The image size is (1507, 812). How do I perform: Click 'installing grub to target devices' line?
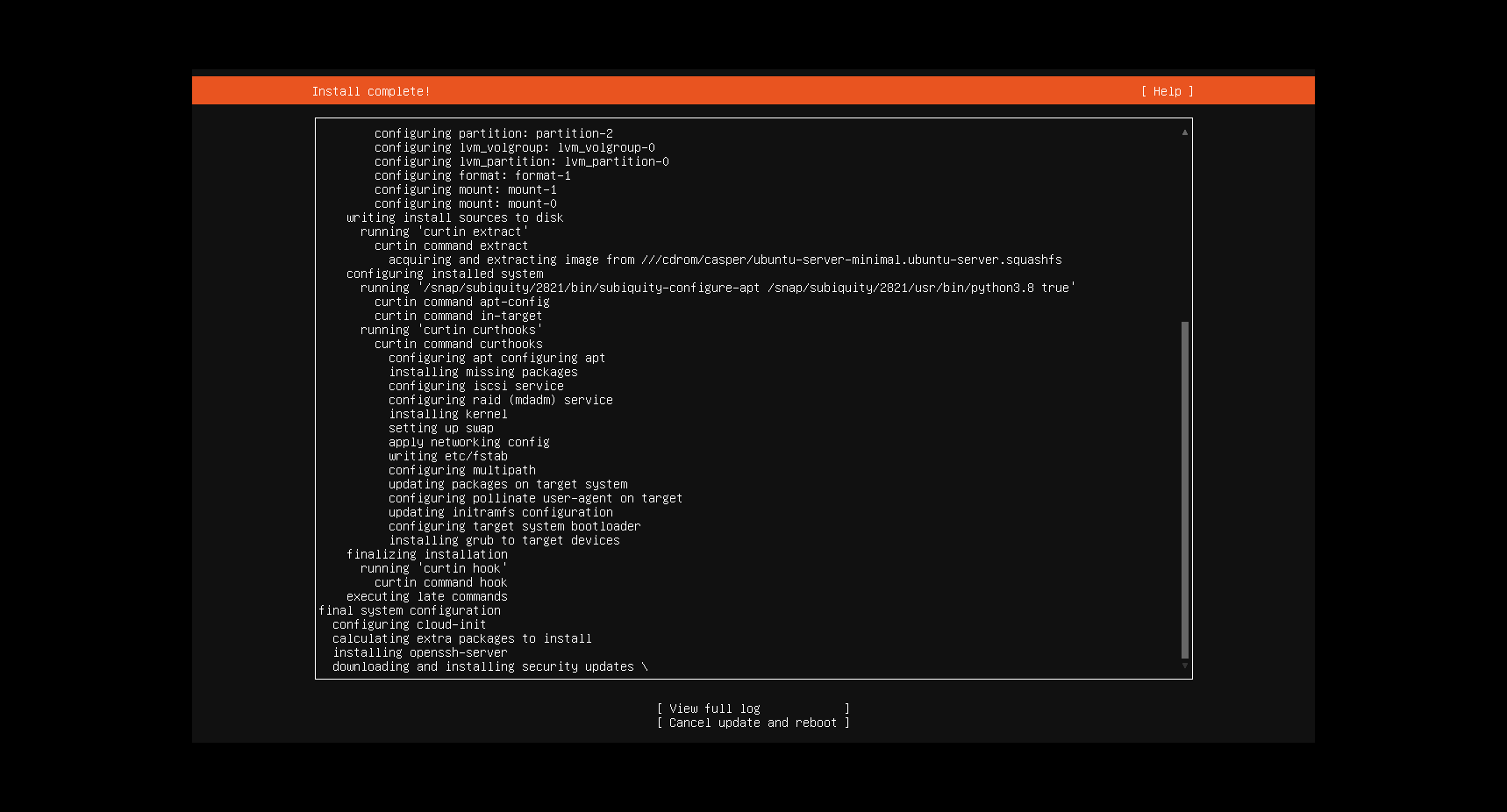[504, 540]
